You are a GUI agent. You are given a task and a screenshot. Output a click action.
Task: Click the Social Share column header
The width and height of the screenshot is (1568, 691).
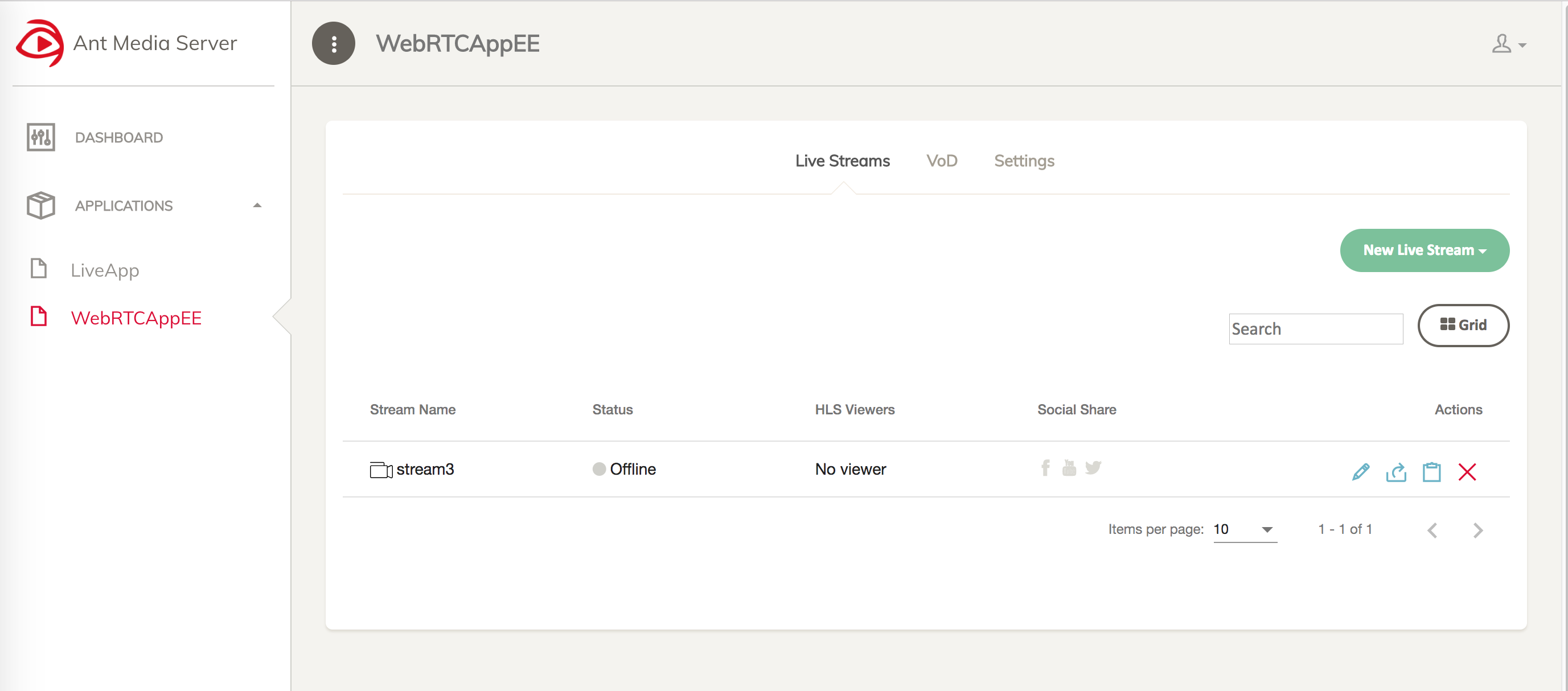point(1076,409)
